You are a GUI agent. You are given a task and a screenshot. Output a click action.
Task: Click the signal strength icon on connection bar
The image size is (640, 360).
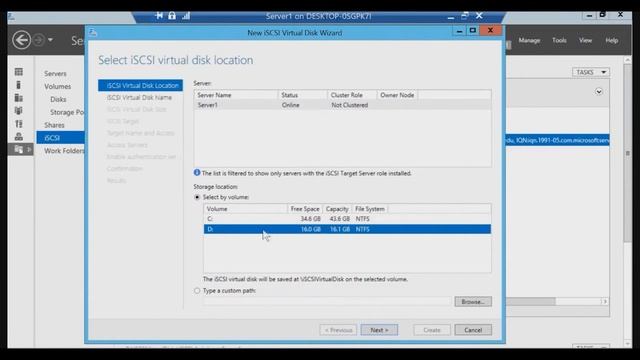pyautogui.click(x=186, y=16)
